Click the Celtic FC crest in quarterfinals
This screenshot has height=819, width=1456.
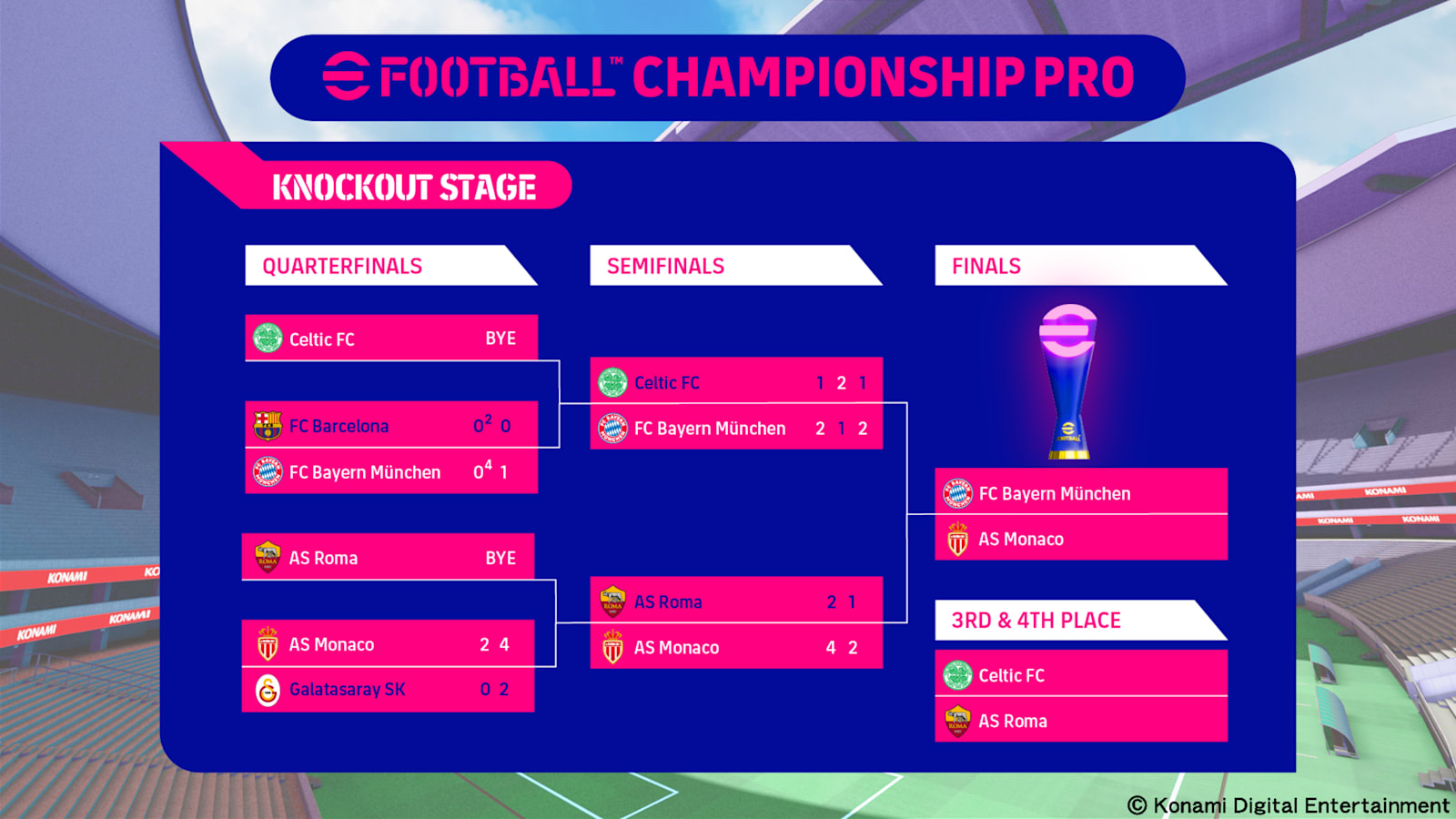click(x=268, y=339)
